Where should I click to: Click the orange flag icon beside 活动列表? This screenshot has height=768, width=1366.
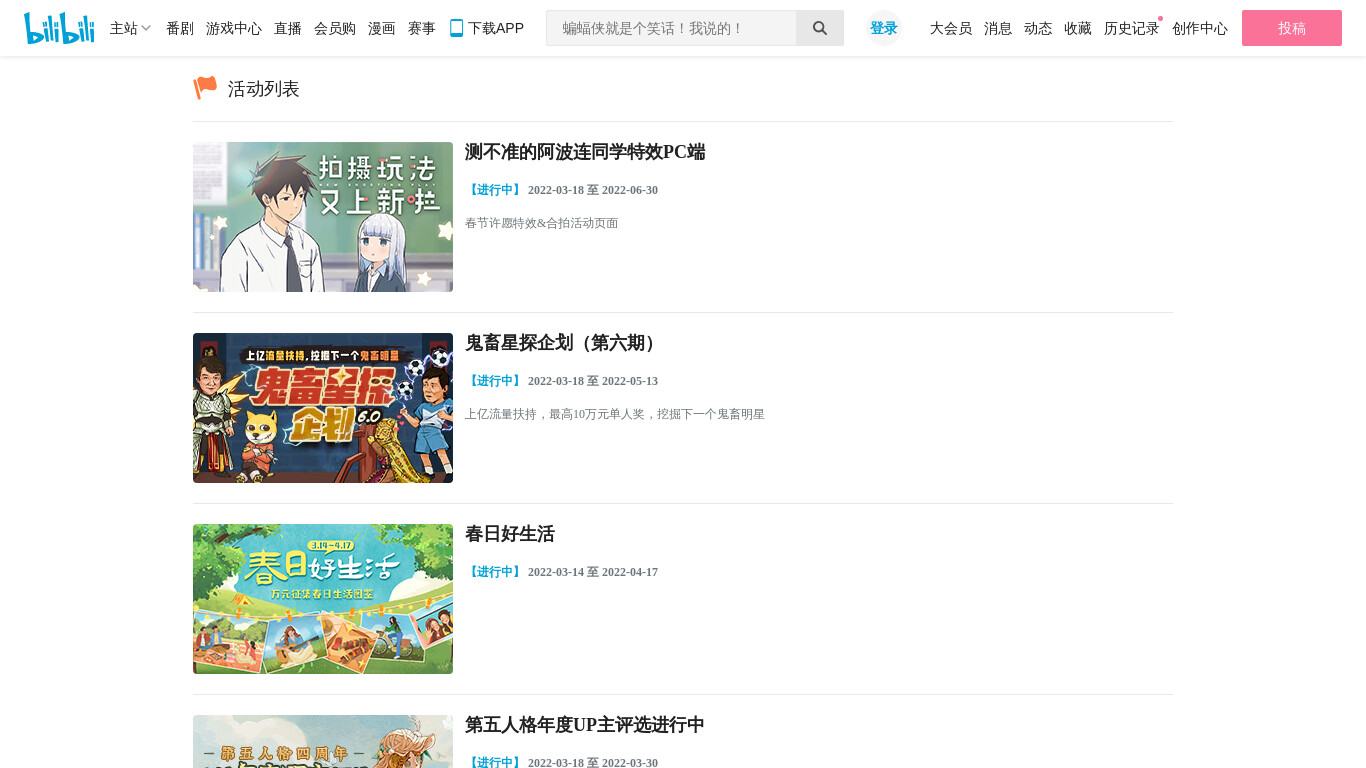tap(205, 88)
